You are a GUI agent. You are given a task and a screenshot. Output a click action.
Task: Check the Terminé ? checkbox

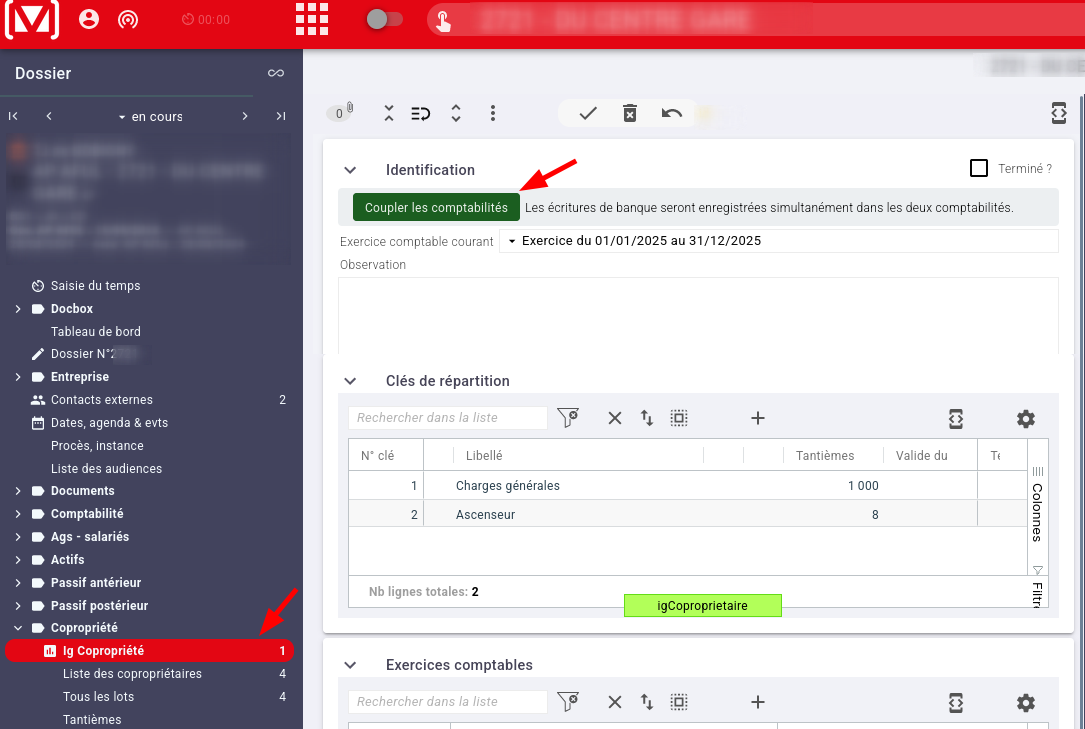[x=978, y=168]
